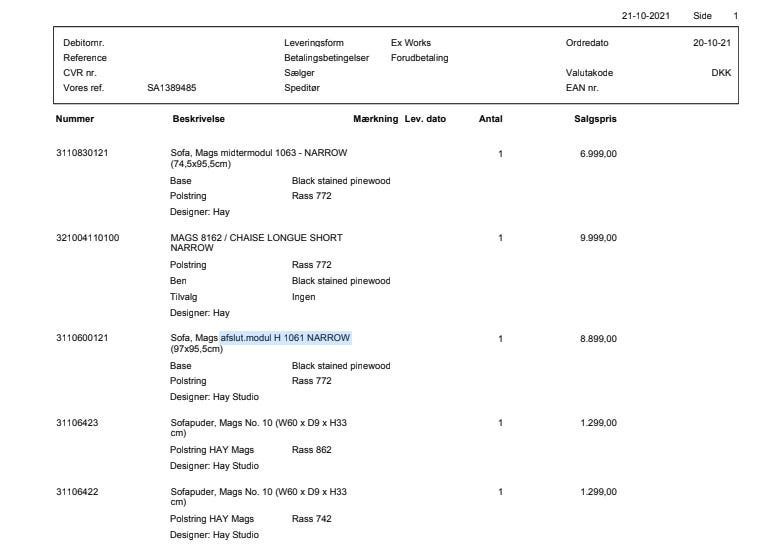
Task: Click the upholstery value "Rass 742"
Action: 311,519
